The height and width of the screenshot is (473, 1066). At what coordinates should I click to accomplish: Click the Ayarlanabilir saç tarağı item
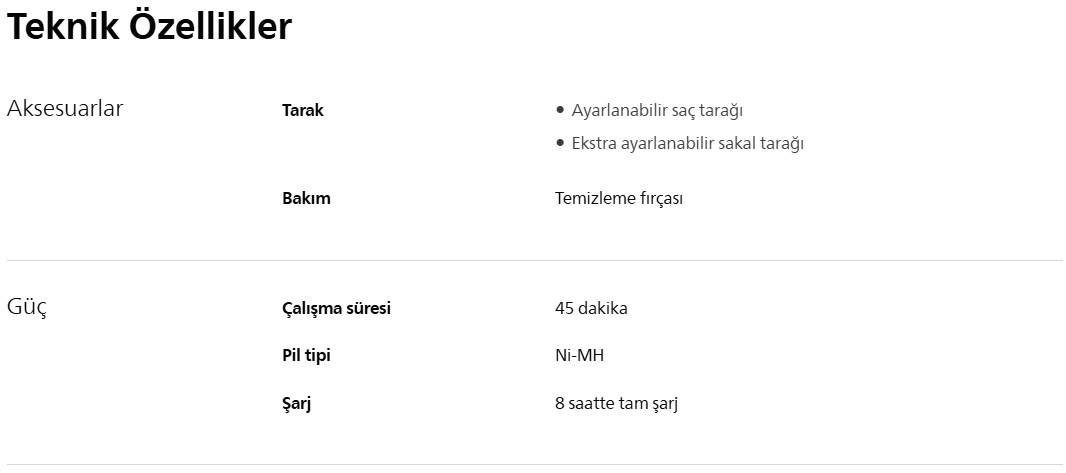click(656, 111)
